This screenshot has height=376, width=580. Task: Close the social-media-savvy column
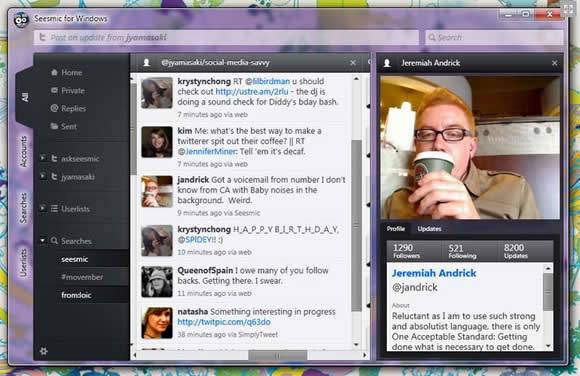coord(353,63)
